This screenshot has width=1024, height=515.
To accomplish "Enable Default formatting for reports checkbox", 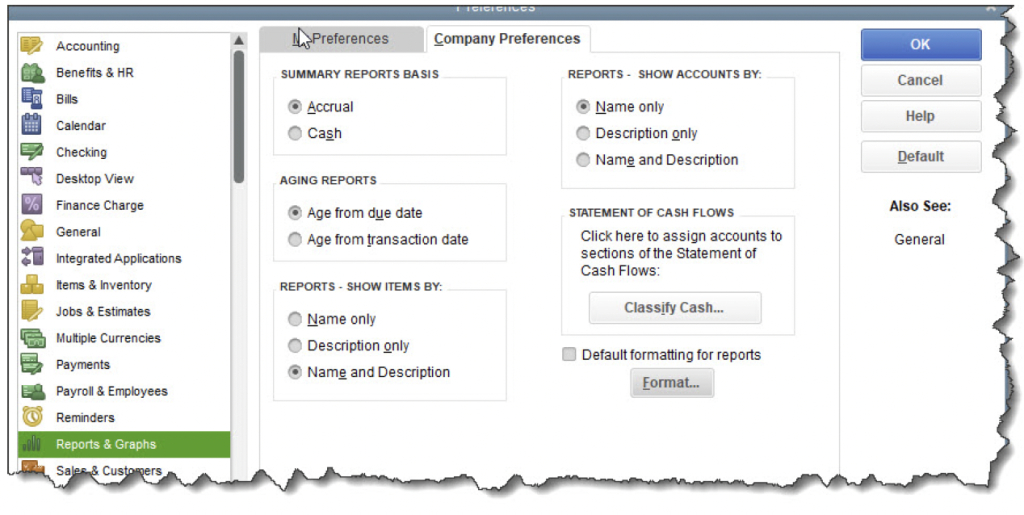I will pos(570,354).
